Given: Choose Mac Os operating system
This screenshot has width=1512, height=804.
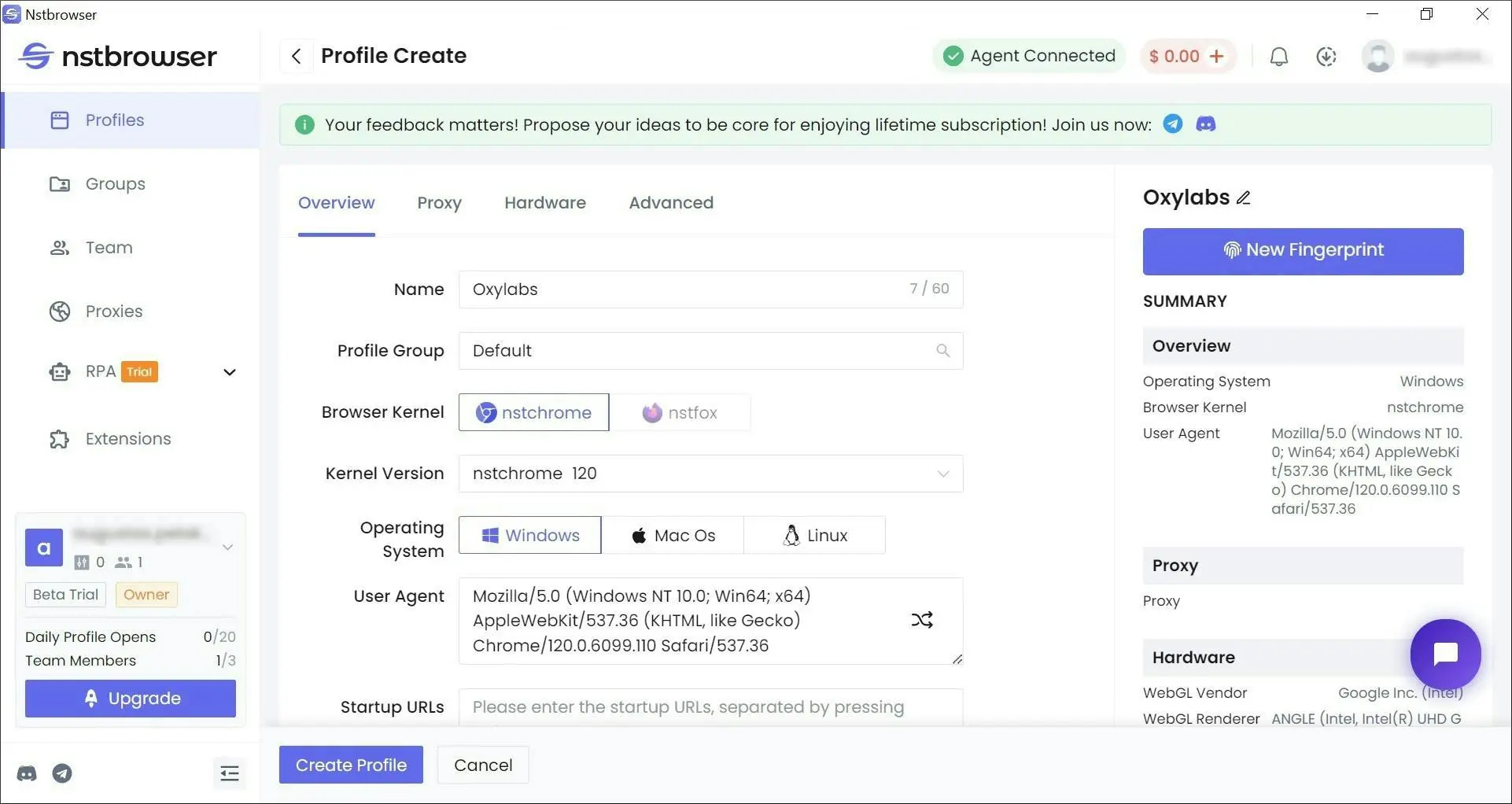Looking at the screenshot, I should (x=673, y=536).
